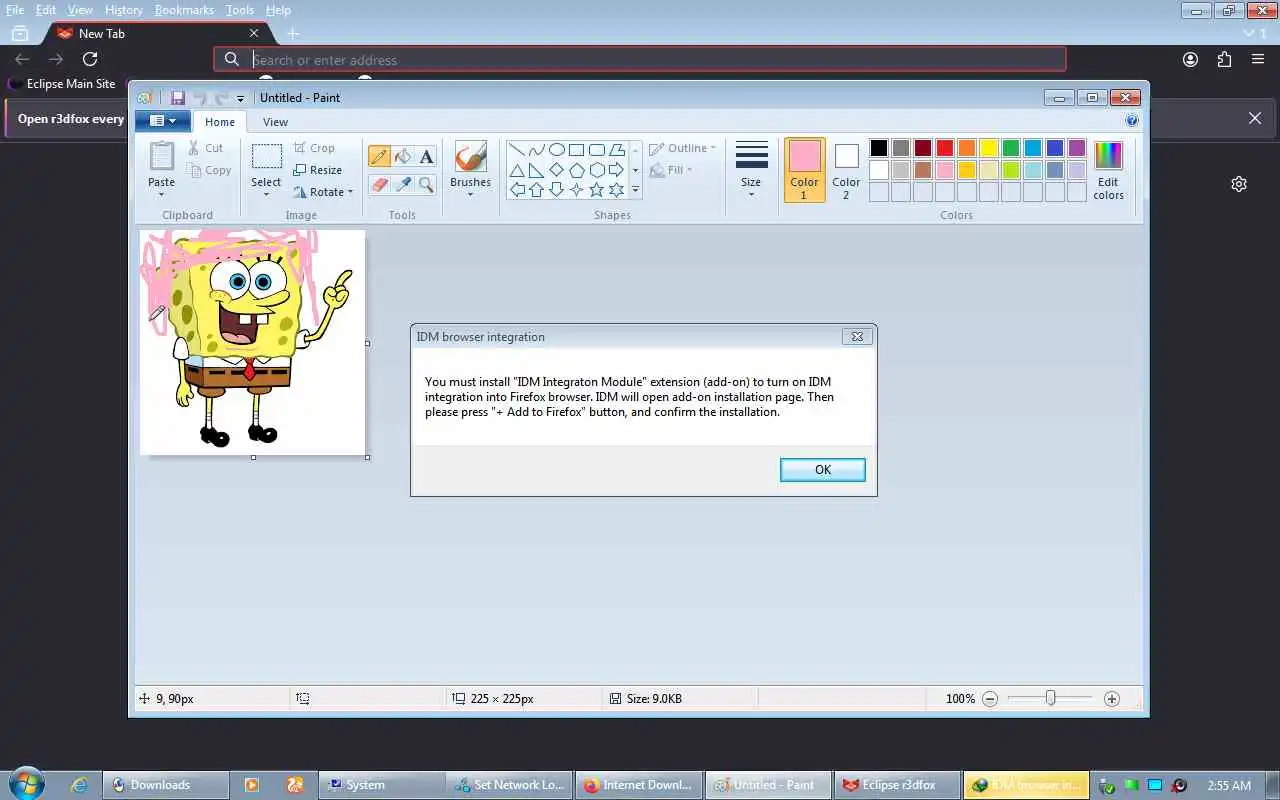Choose the oval shape in Shapes gallery
The width and height of the screenshot is (1280, 800).
557,150
